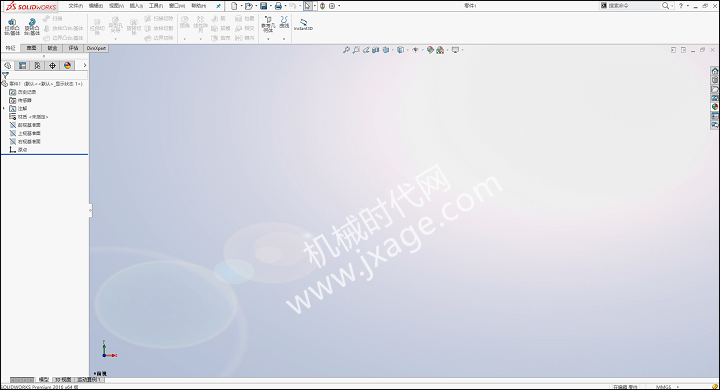Image resolution: width=720 pixels, height=390 pixels.
Task: Click the Revolved Boss/Base feature icon
Action: coord(32,27)
